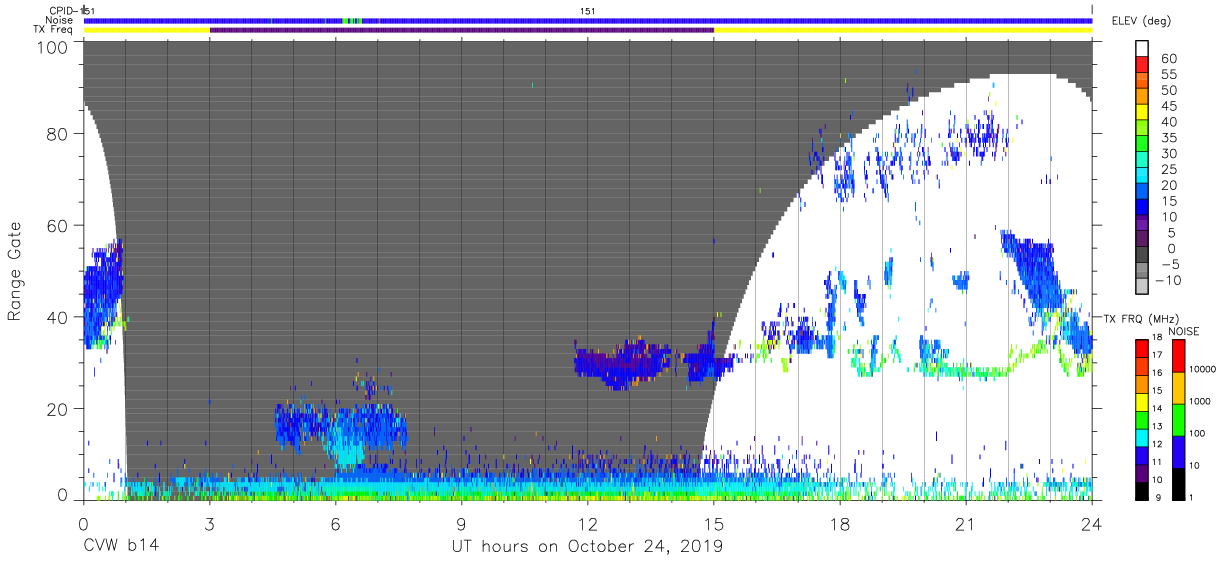Click the 10000 value on the NOISE scale
The image size is (1228, 567).
point(1203,369)
